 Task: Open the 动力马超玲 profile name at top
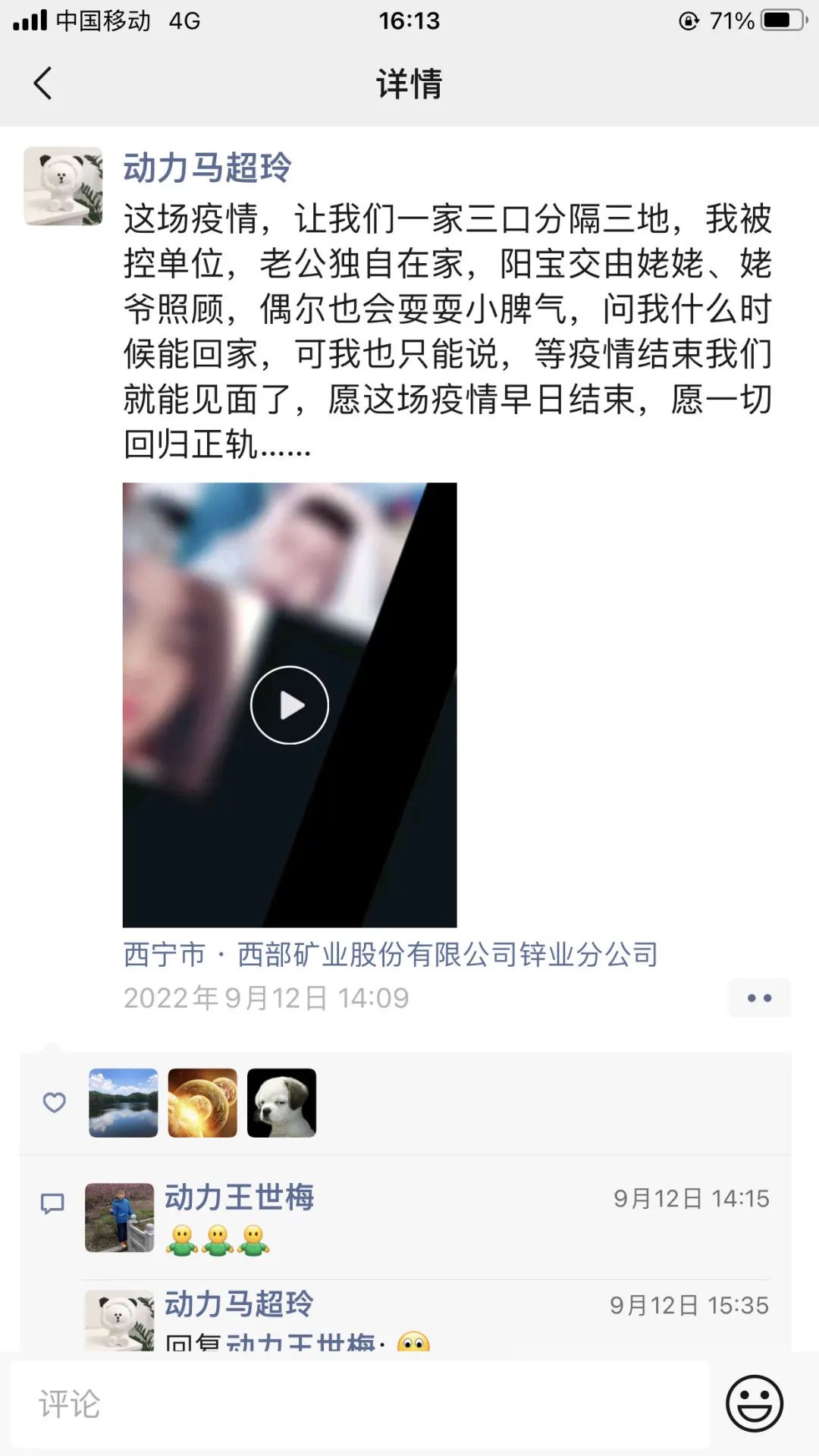[x=207, y=168]
